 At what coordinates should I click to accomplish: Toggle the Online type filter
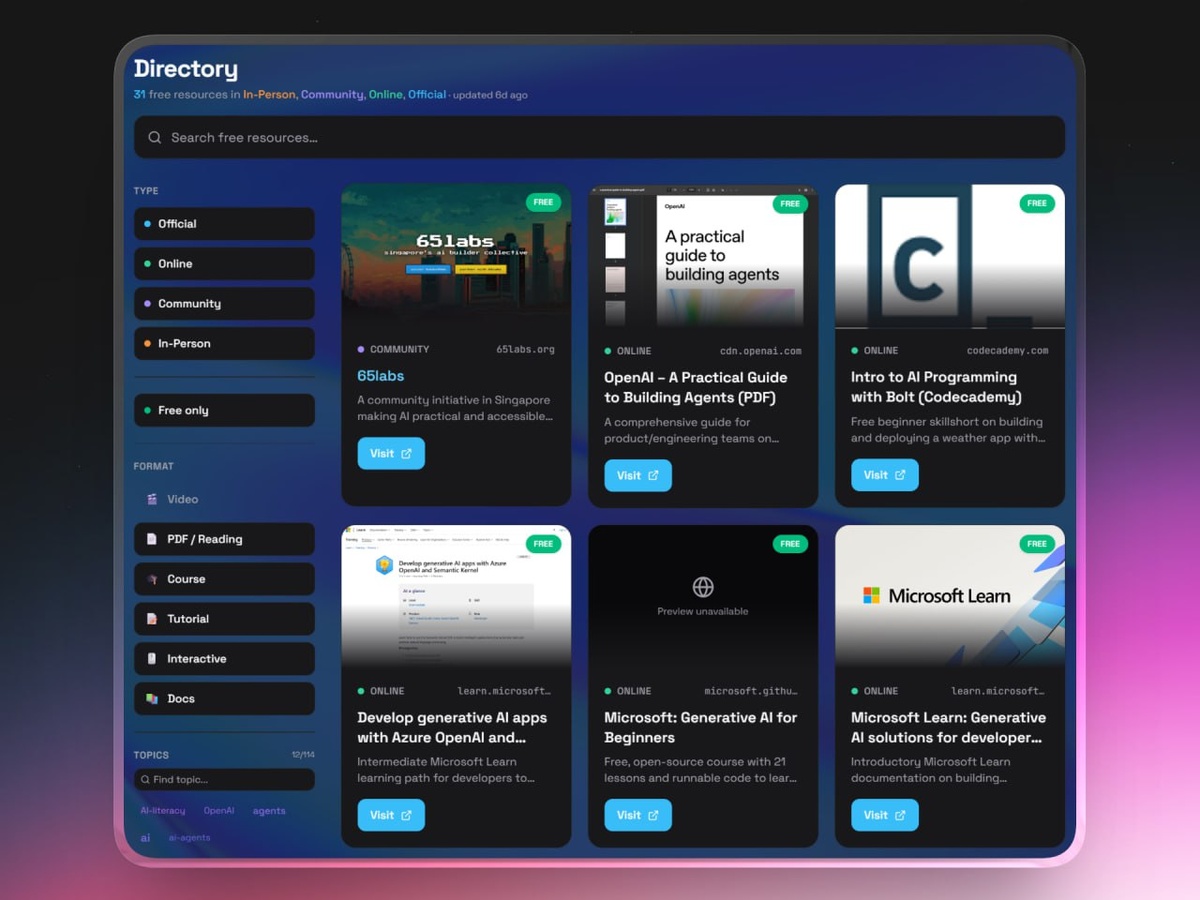point(224,264)
